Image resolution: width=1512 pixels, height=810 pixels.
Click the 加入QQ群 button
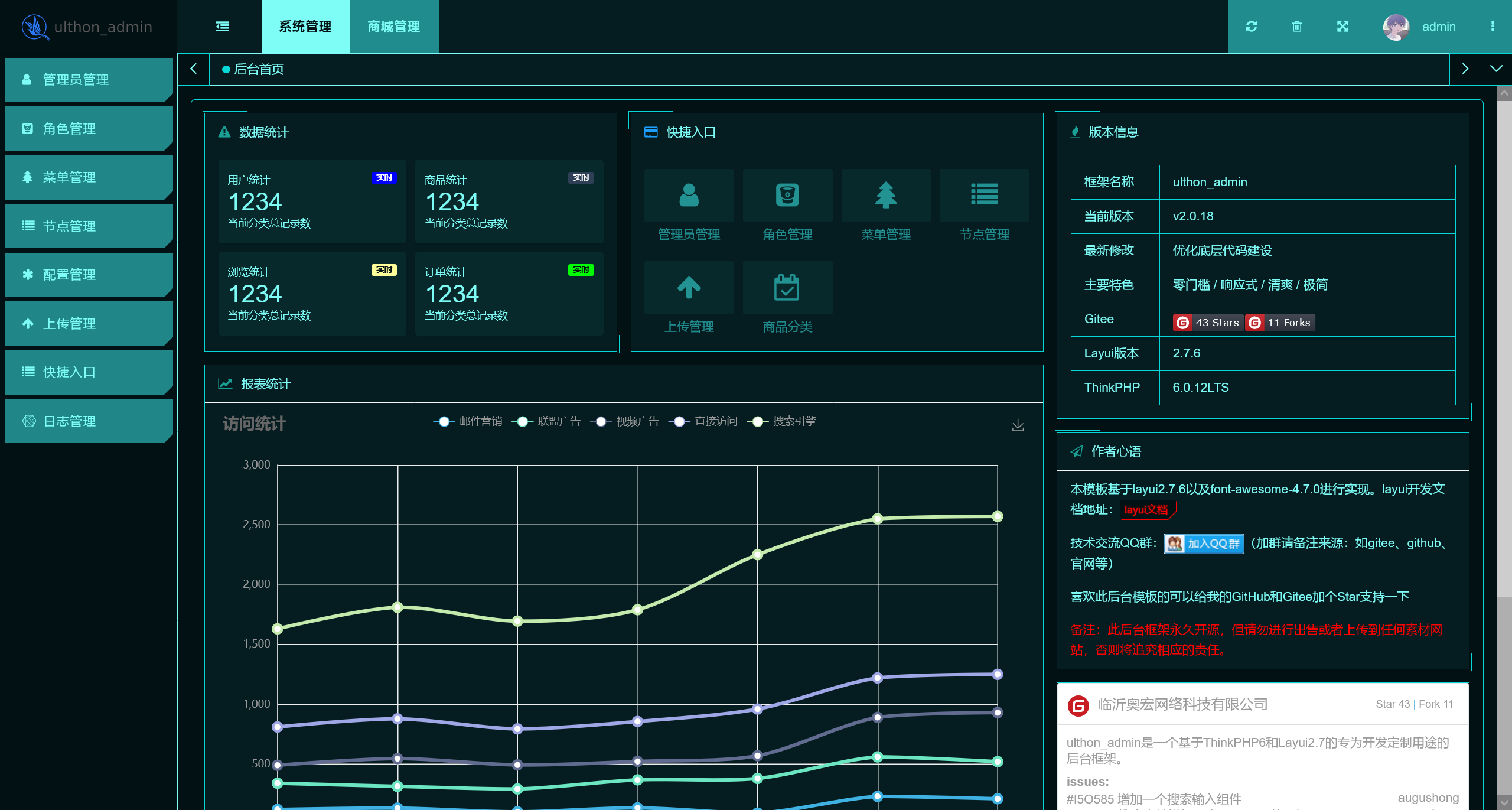(x=1204, y=544)
